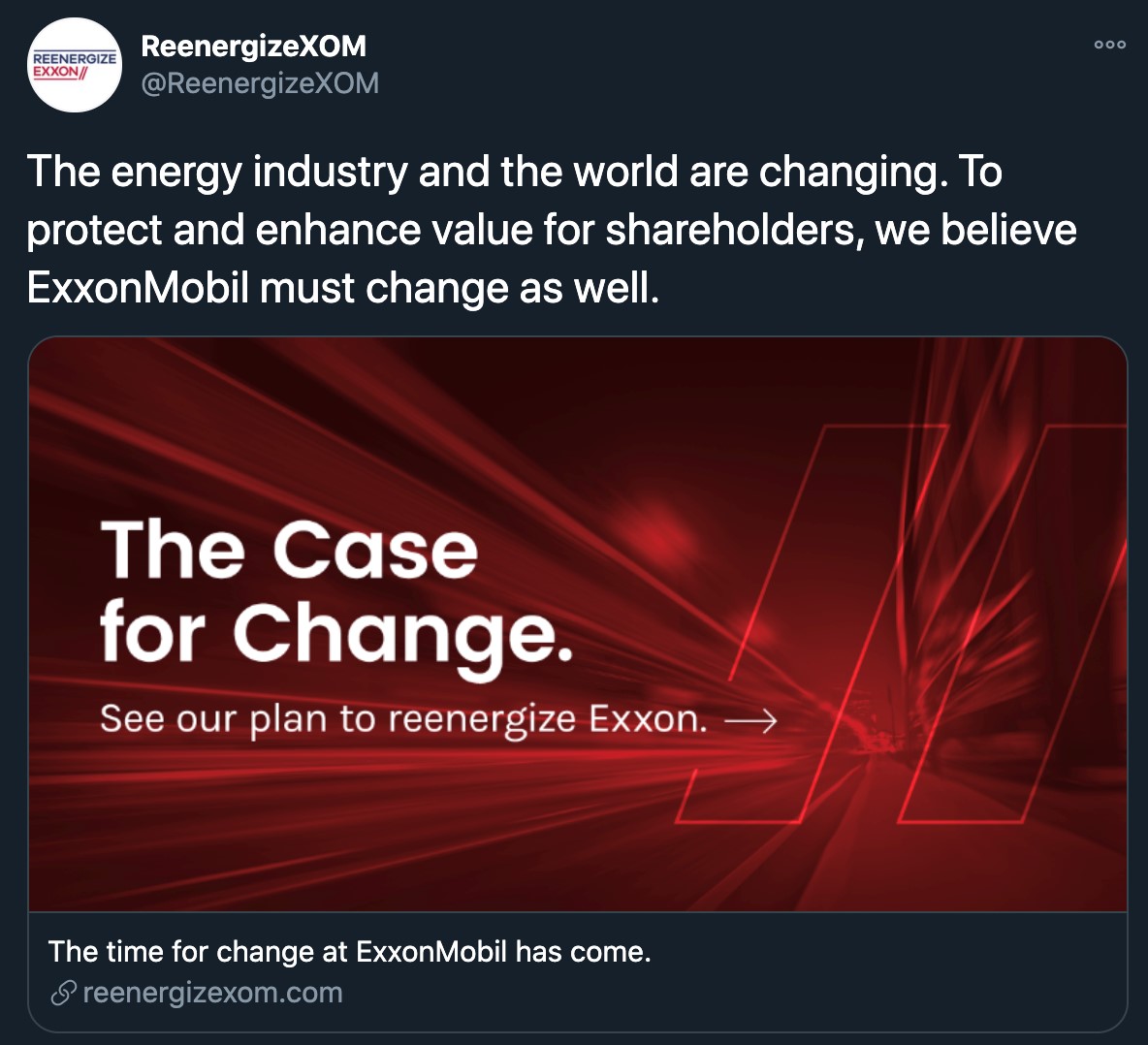Viewport: 1148px width, 1045px height.
Task: Click the red double-slash graphic in the card image
Action: (x=902, y=620)
